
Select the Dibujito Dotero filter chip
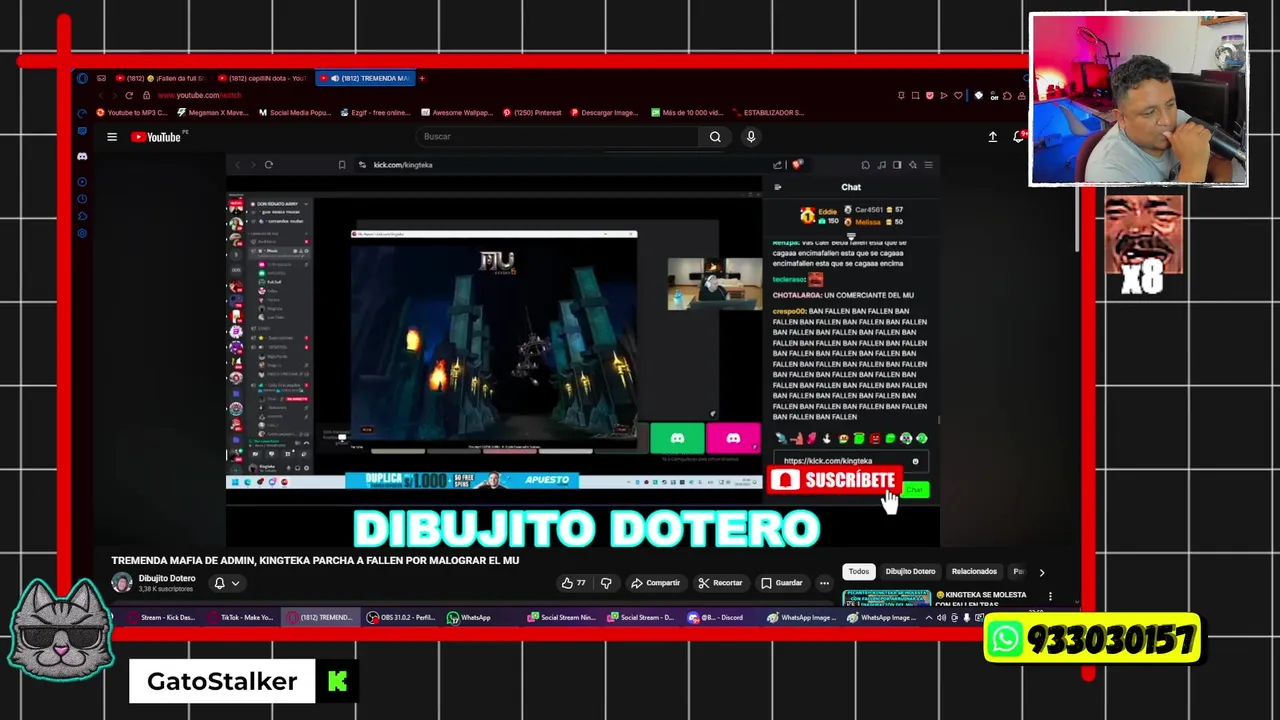click(x=910, y=572)
